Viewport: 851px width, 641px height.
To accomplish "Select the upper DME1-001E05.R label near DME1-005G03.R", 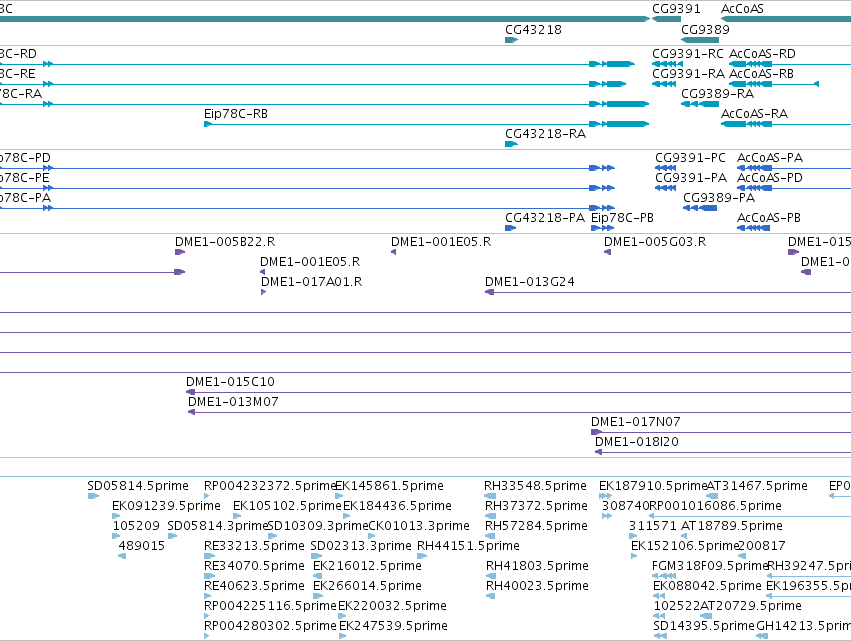I will click(x=441, y=242).
